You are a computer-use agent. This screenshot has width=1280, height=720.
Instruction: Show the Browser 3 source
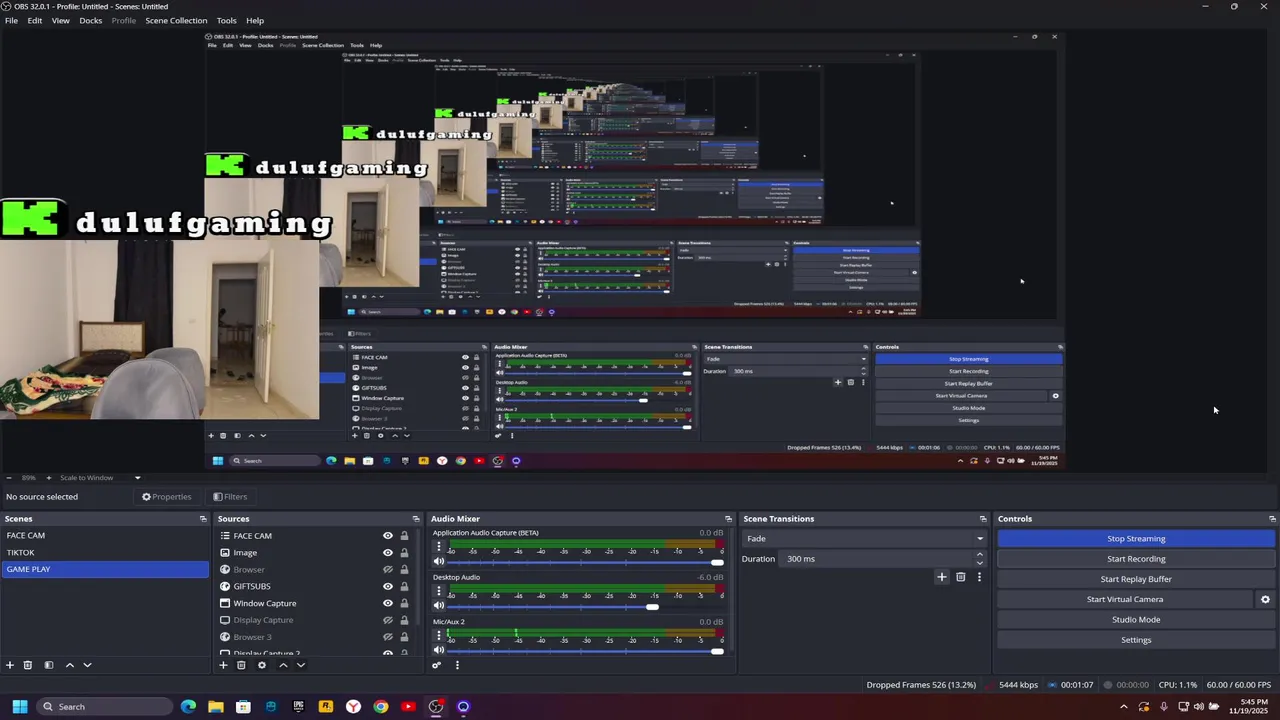pos(388,637)
